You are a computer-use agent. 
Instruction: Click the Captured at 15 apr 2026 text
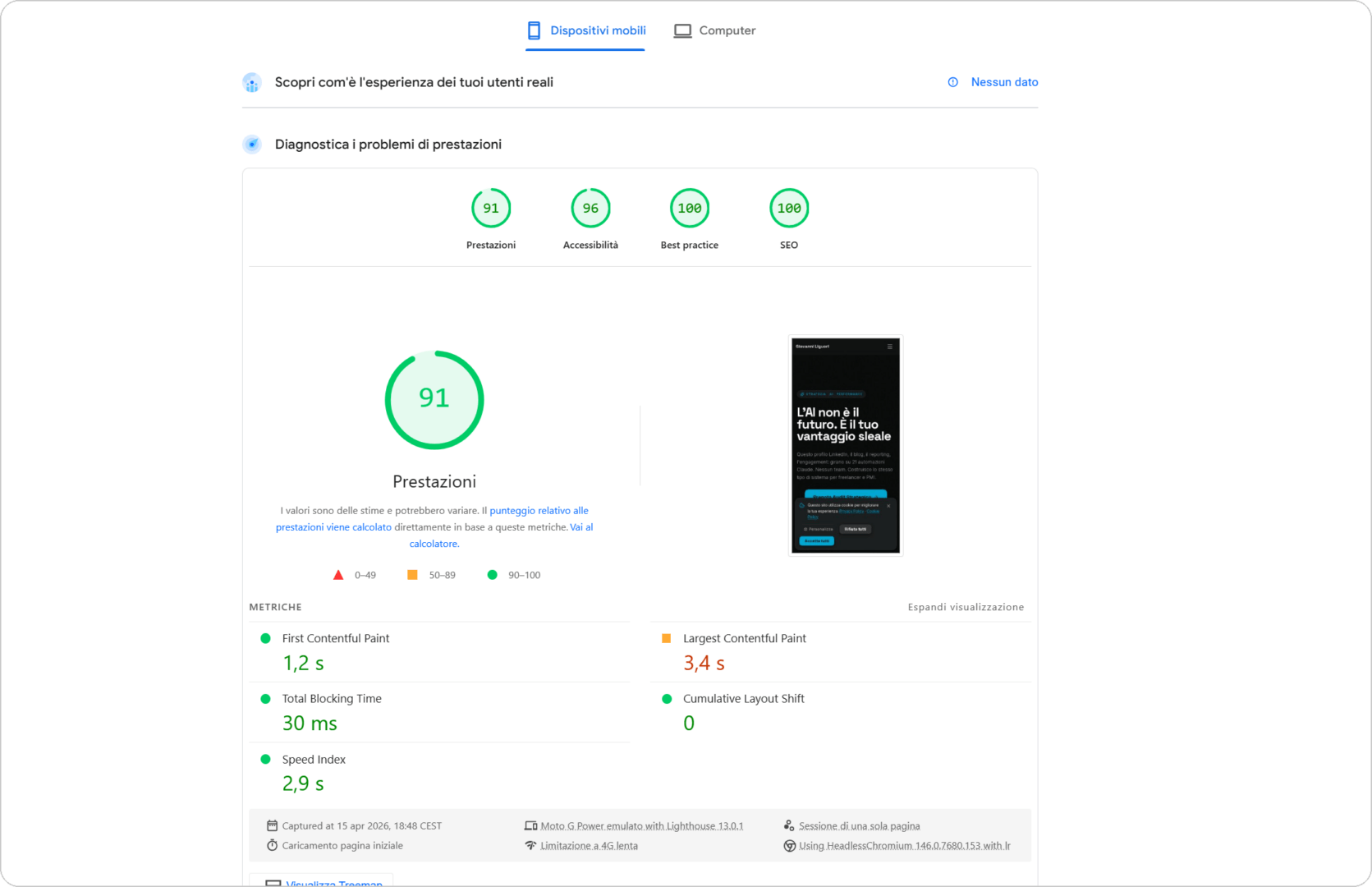pos(362,825)
